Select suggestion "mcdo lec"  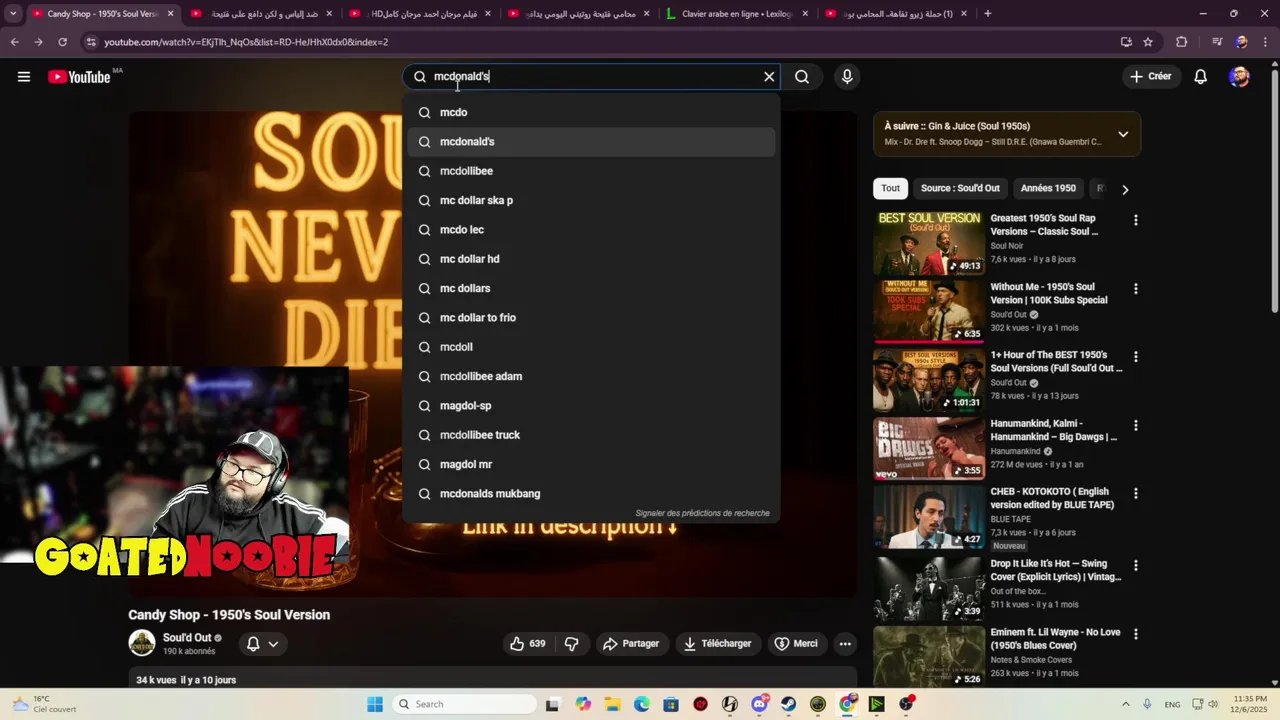(x=591, y=230)
